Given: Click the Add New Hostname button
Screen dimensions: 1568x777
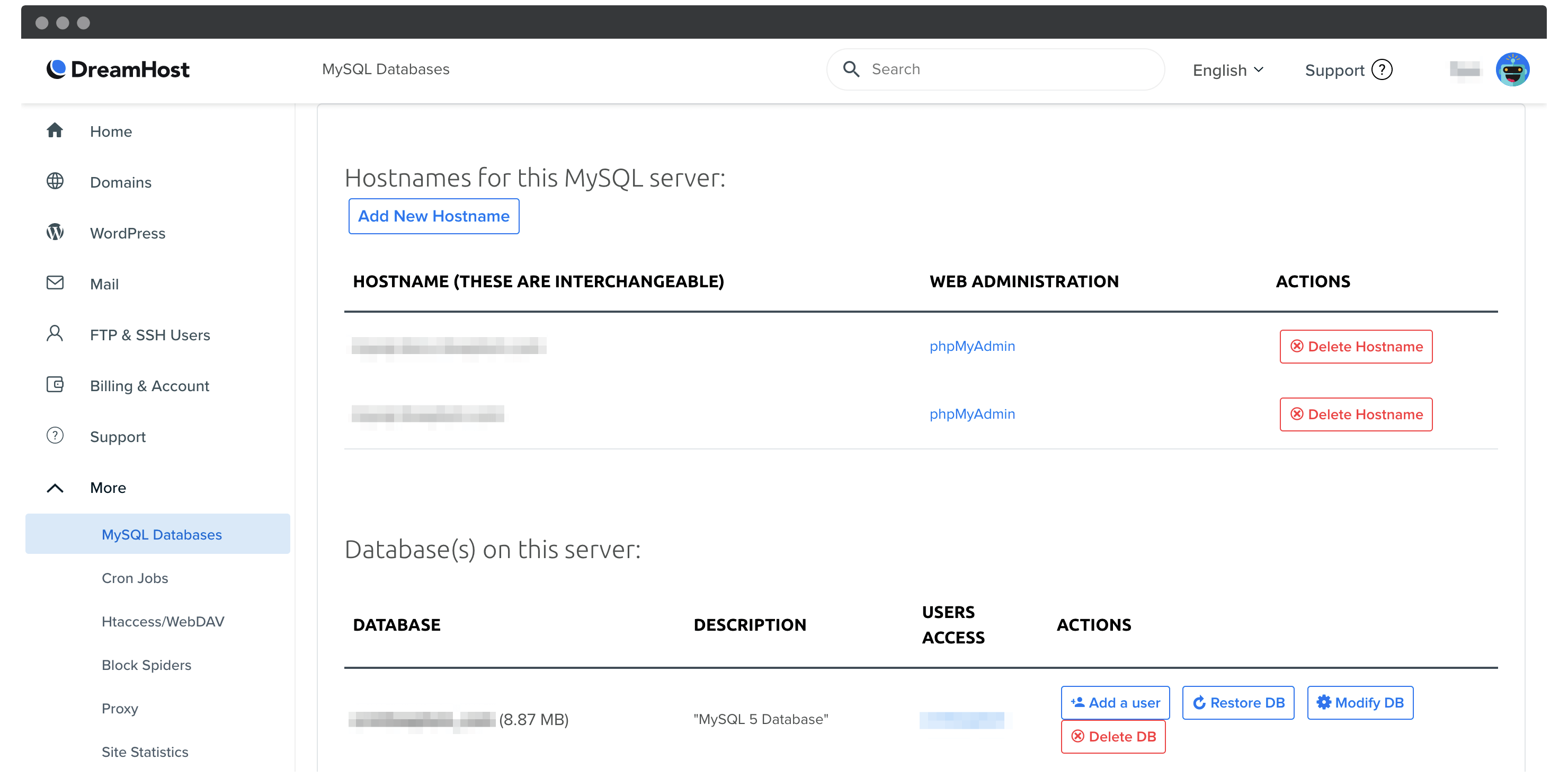Looking at the screenshot, I should click(434, 216).
